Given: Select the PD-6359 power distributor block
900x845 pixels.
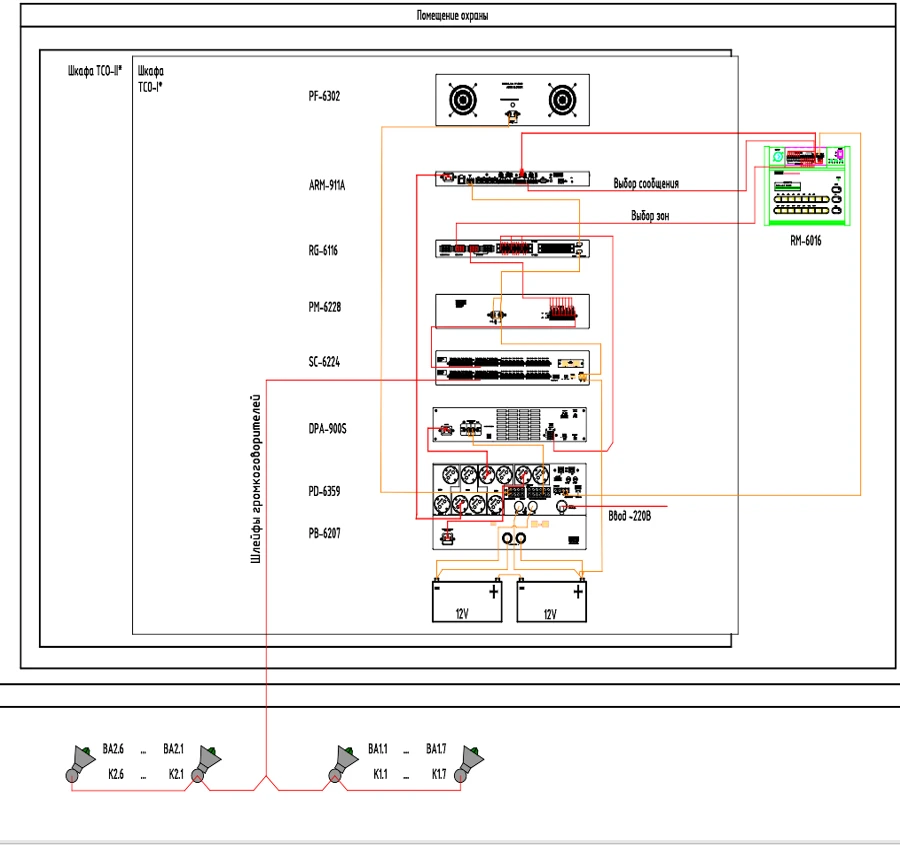Looking at the screenshot, I should click(x=510, y=489).
